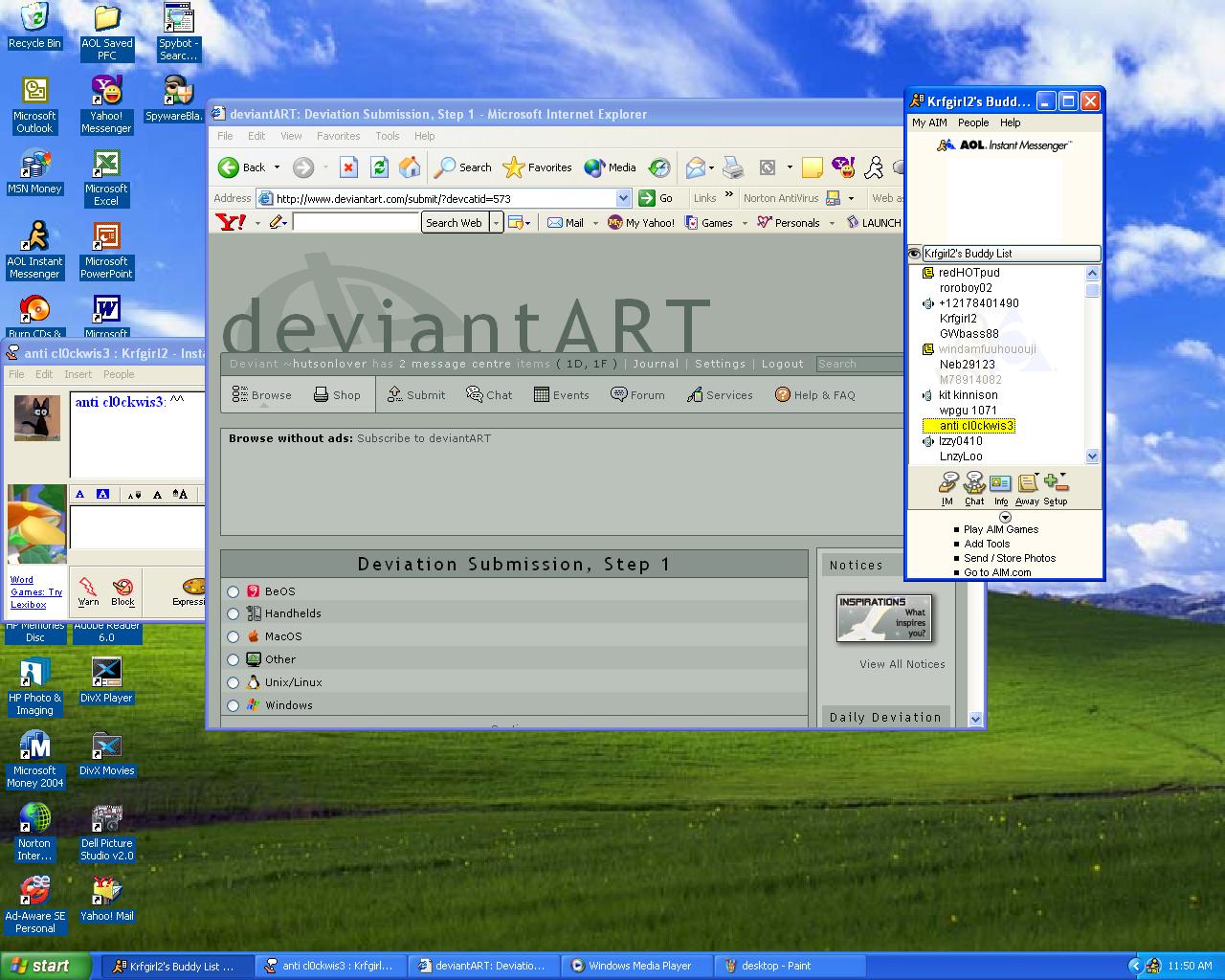Click the Stop icon in IE toolbar
1225x980 pixels.
[x=348, y=167]
